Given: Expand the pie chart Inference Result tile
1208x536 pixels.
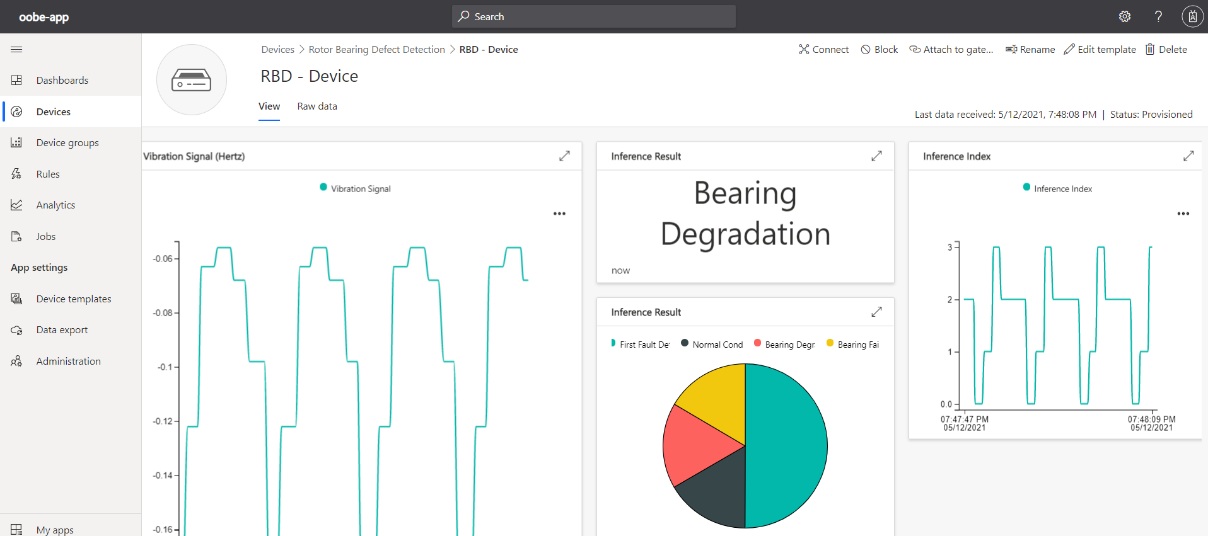Looking at the screenshot, I should (x=877, y=312).
